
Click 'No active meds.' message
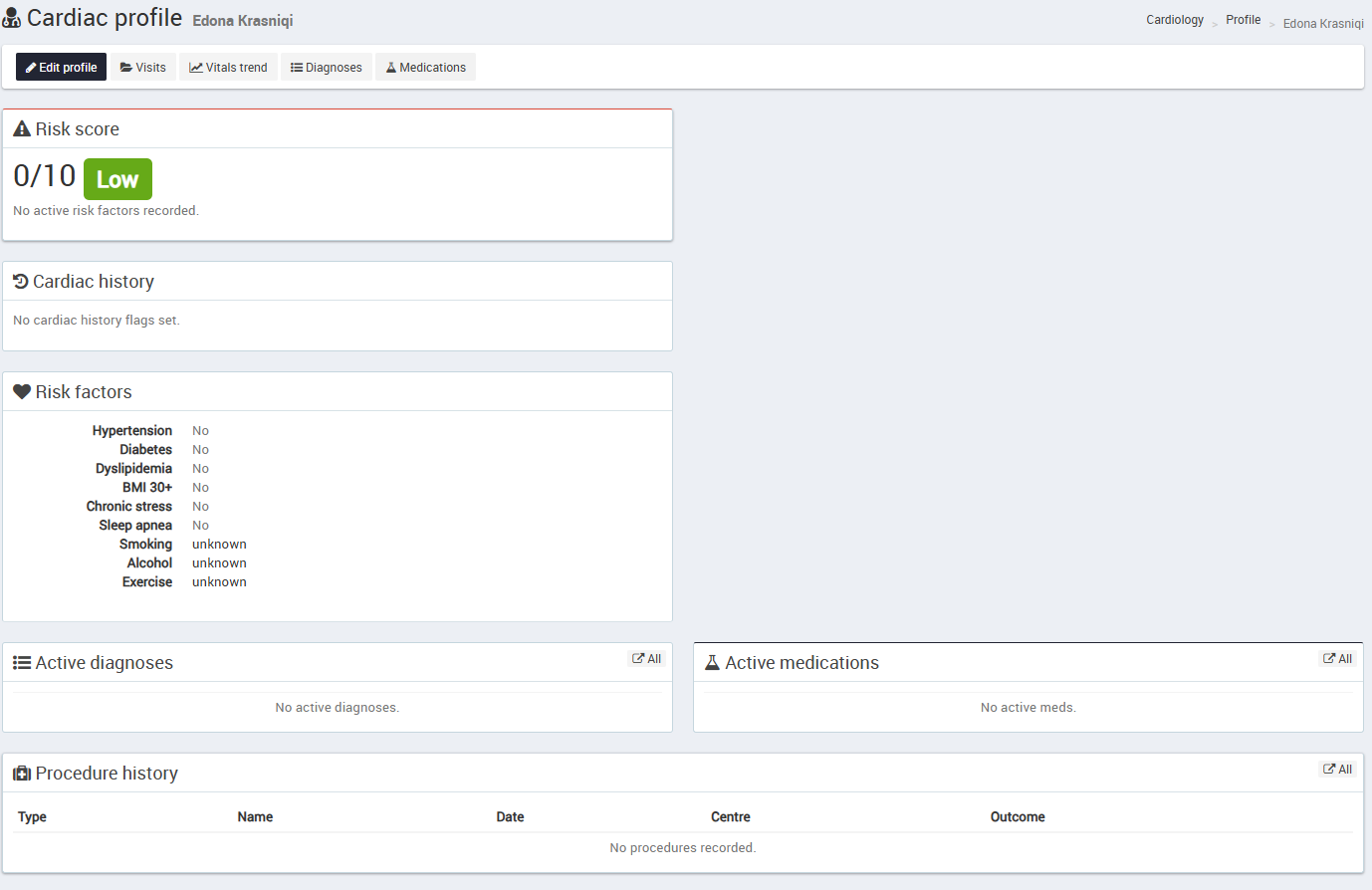(1028, 707)
